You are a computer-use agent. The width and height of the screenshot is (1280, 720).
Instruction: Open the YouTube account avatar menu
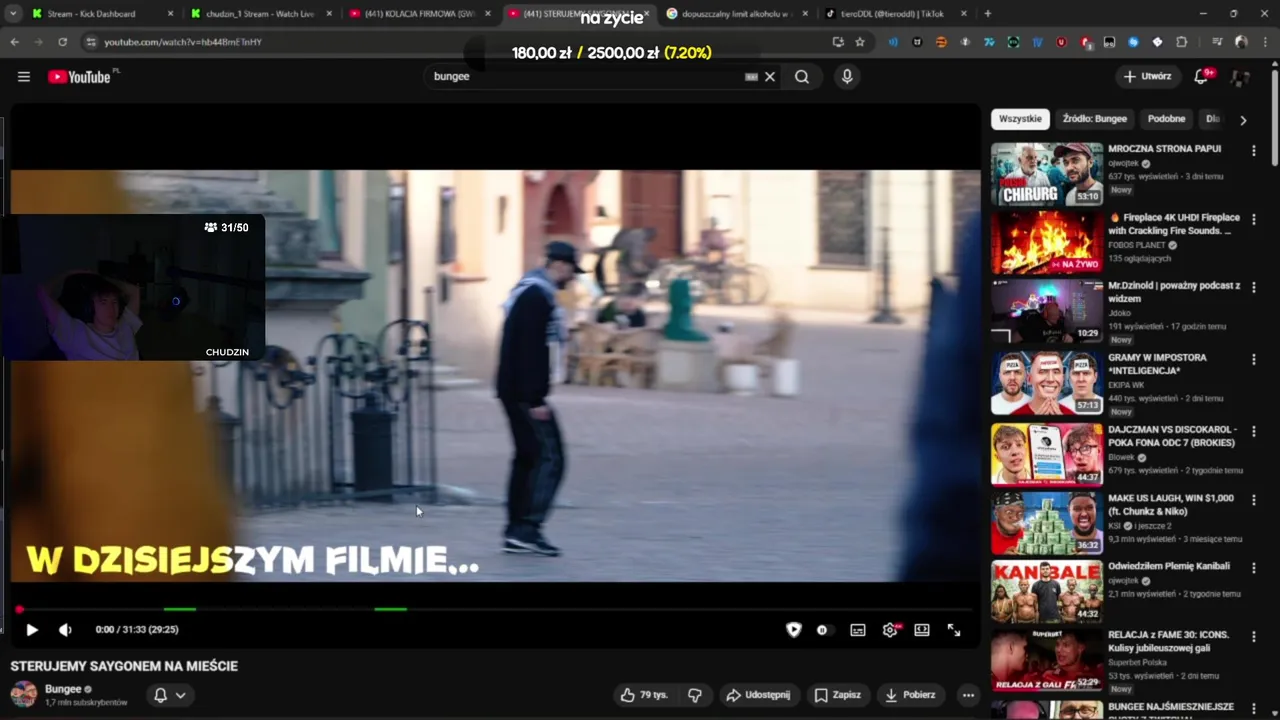[1240, 77]
